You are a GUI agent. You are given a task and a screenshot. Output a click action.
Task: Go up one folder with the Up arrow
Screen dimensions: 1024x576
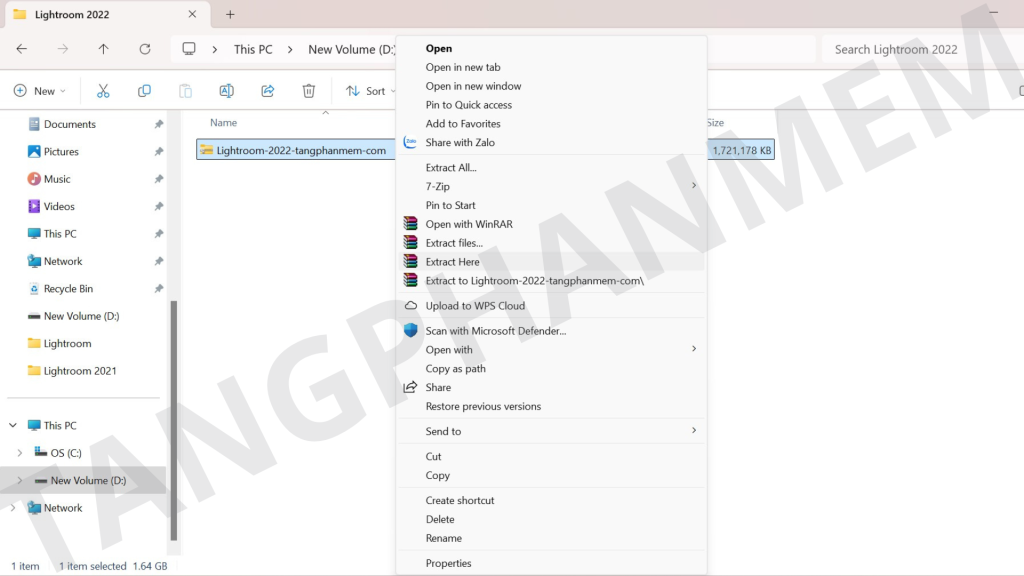pyautogui.click(x=104, y=49)
